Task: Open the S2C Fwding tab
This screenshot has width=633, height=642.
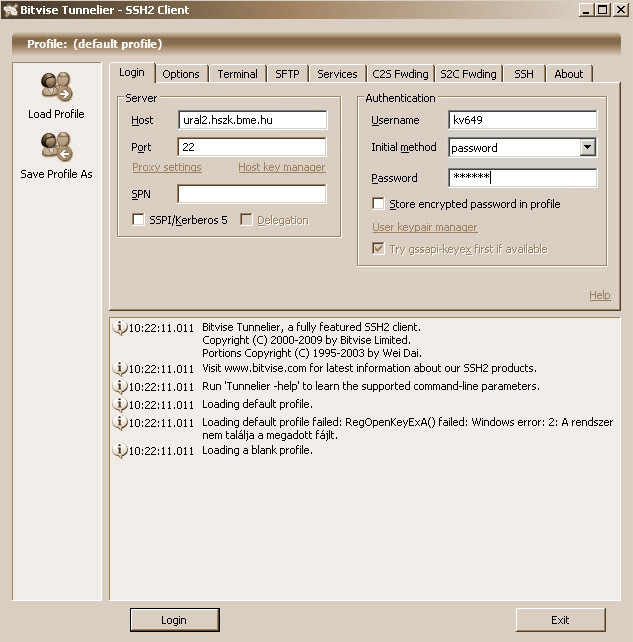Action: 468,74
